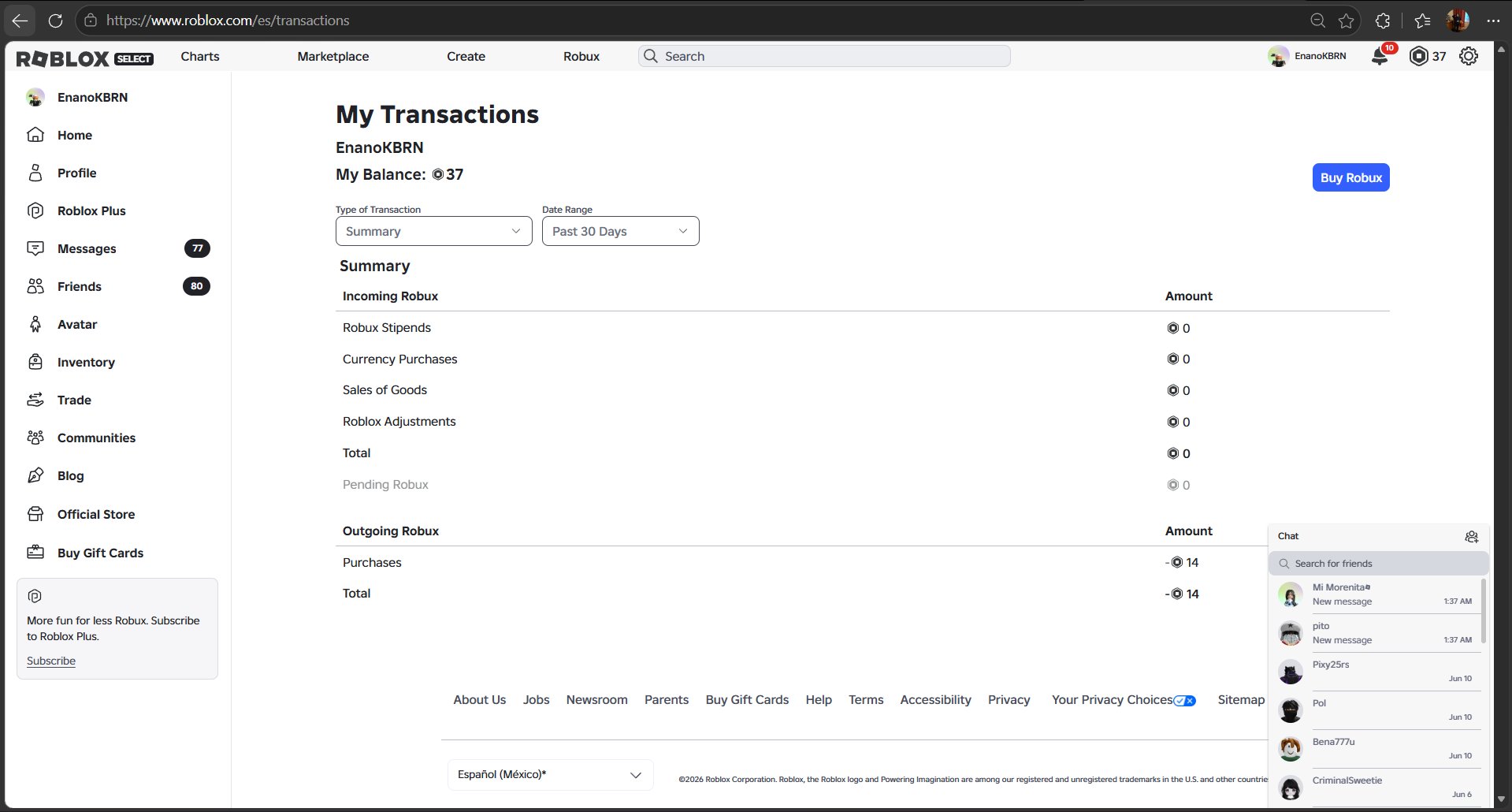Open the Buy Gift Cards footer link

click(747, 699)
